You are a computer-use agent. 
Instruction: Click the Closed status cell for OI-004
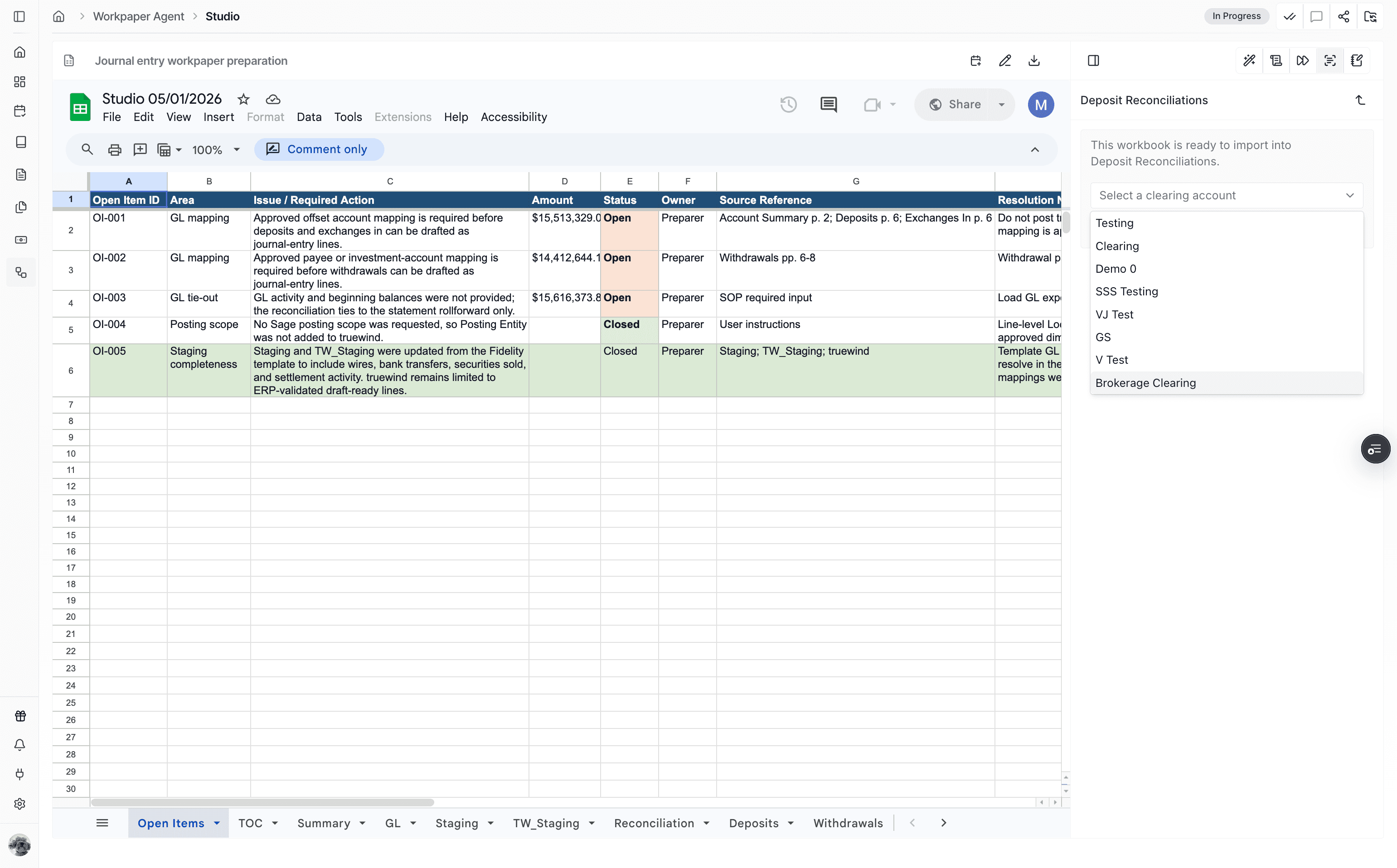629,331
